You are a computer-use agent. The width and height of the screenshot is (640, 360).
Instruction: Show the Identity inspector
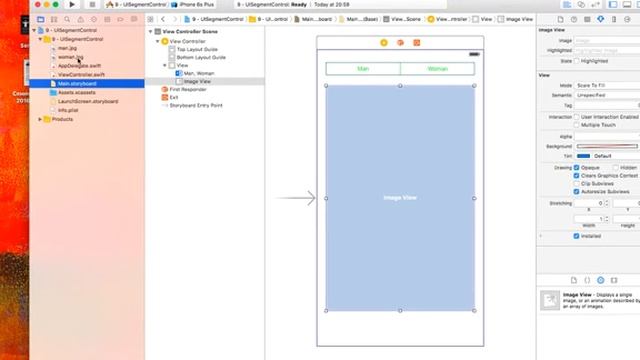coord(587,19)
